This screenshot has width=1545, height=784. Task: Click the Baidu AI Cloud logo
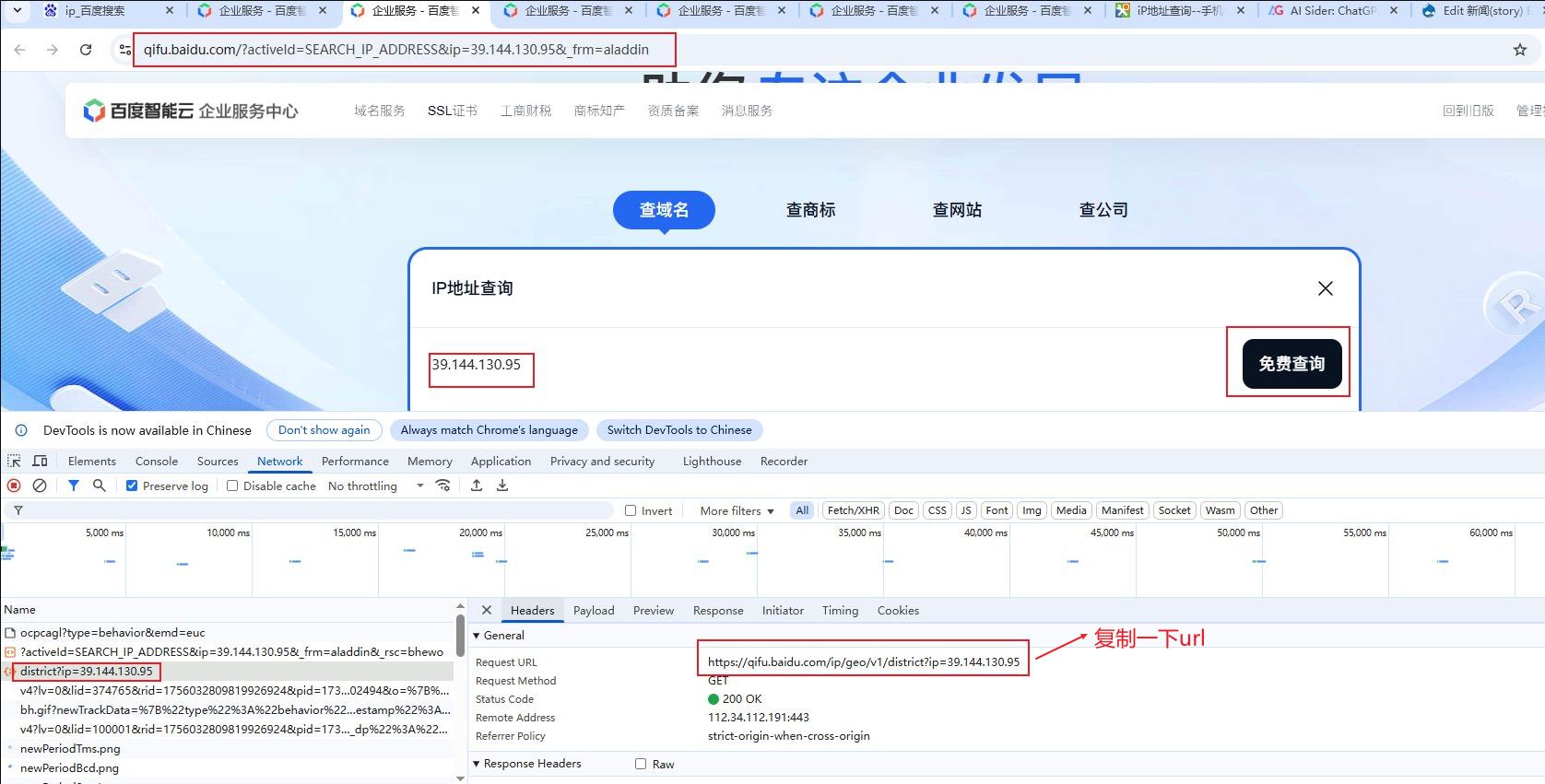(x=191, y=111)
